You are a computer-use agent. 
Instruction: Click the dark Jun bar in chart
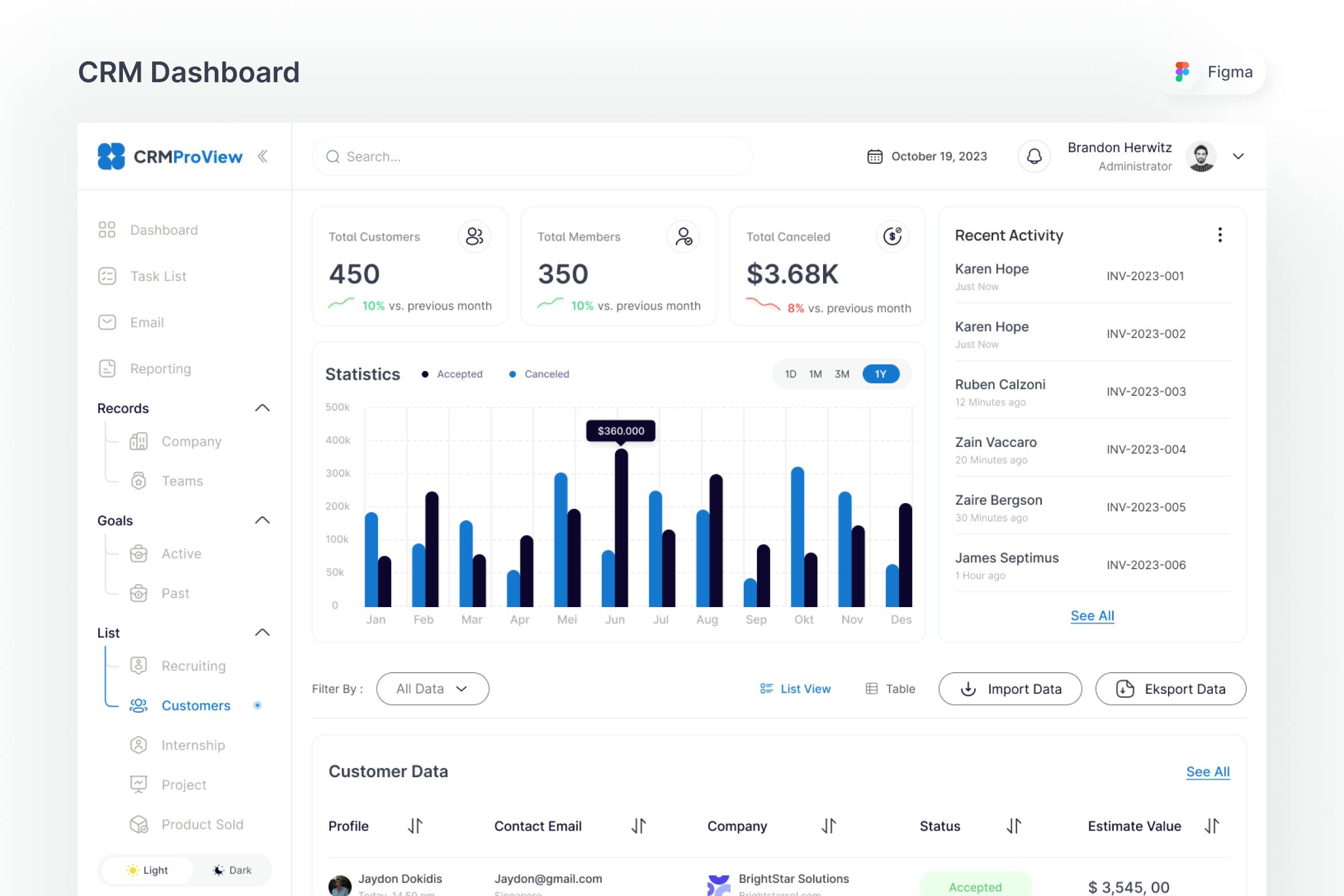[x=621, y=527]
